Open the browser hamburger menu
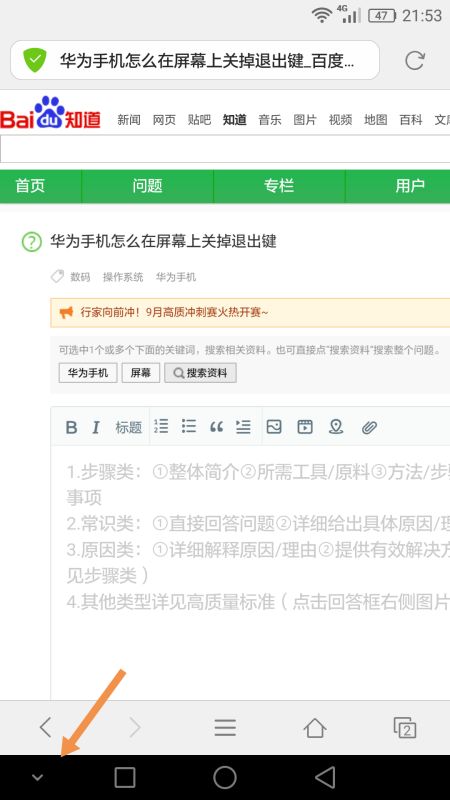 225,728
